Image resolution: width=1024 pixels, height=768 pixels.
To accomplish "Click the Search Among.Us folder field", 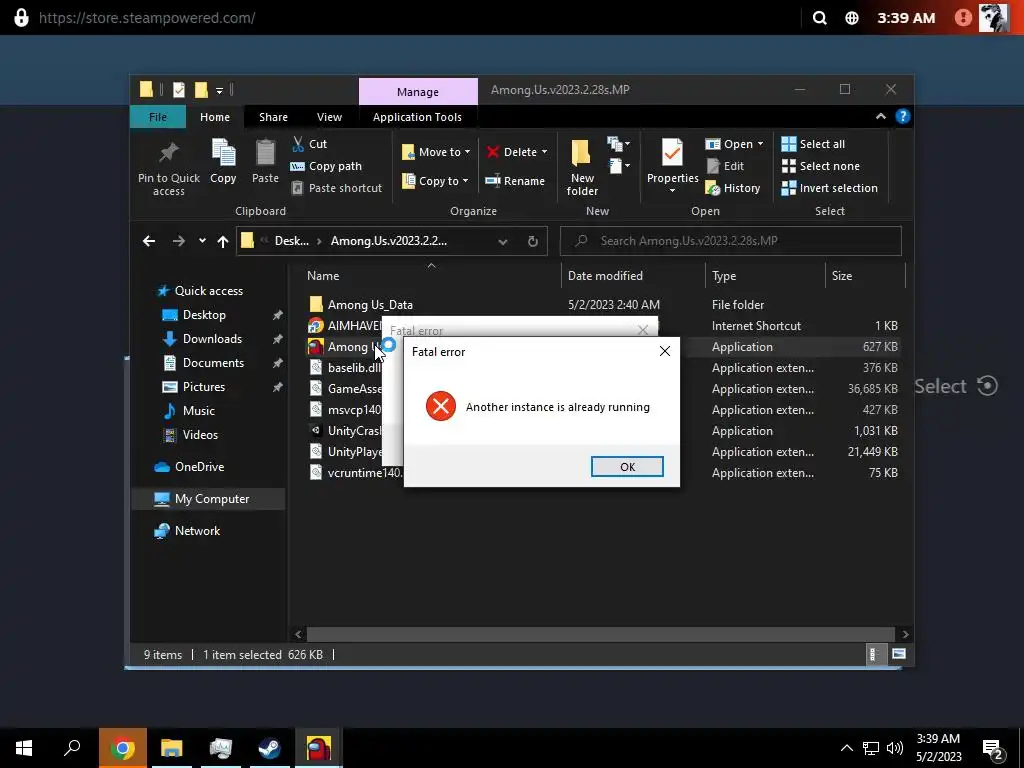I will pos(731,241).
